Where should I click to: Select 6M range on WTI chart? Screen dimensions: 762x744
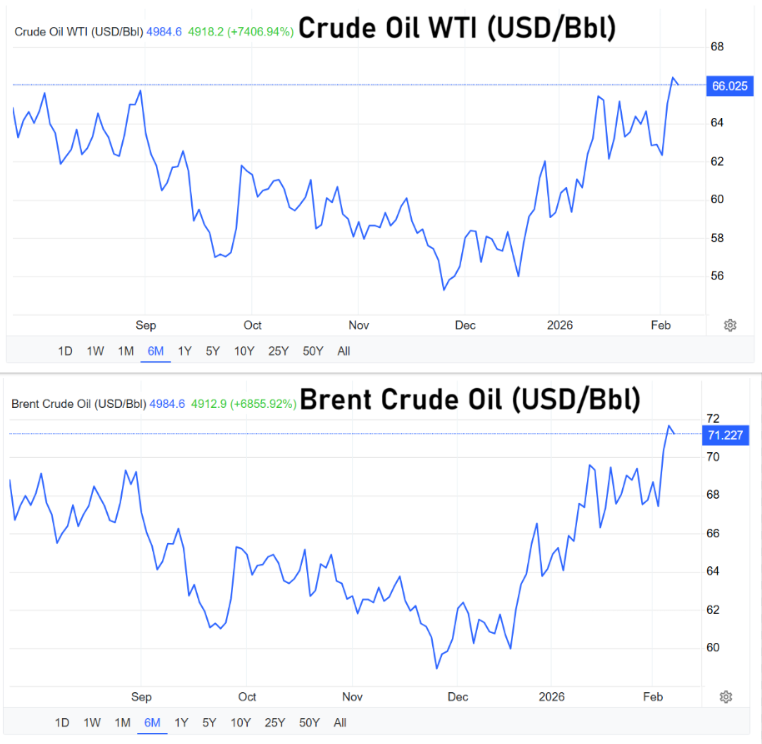tap(155, 351)
